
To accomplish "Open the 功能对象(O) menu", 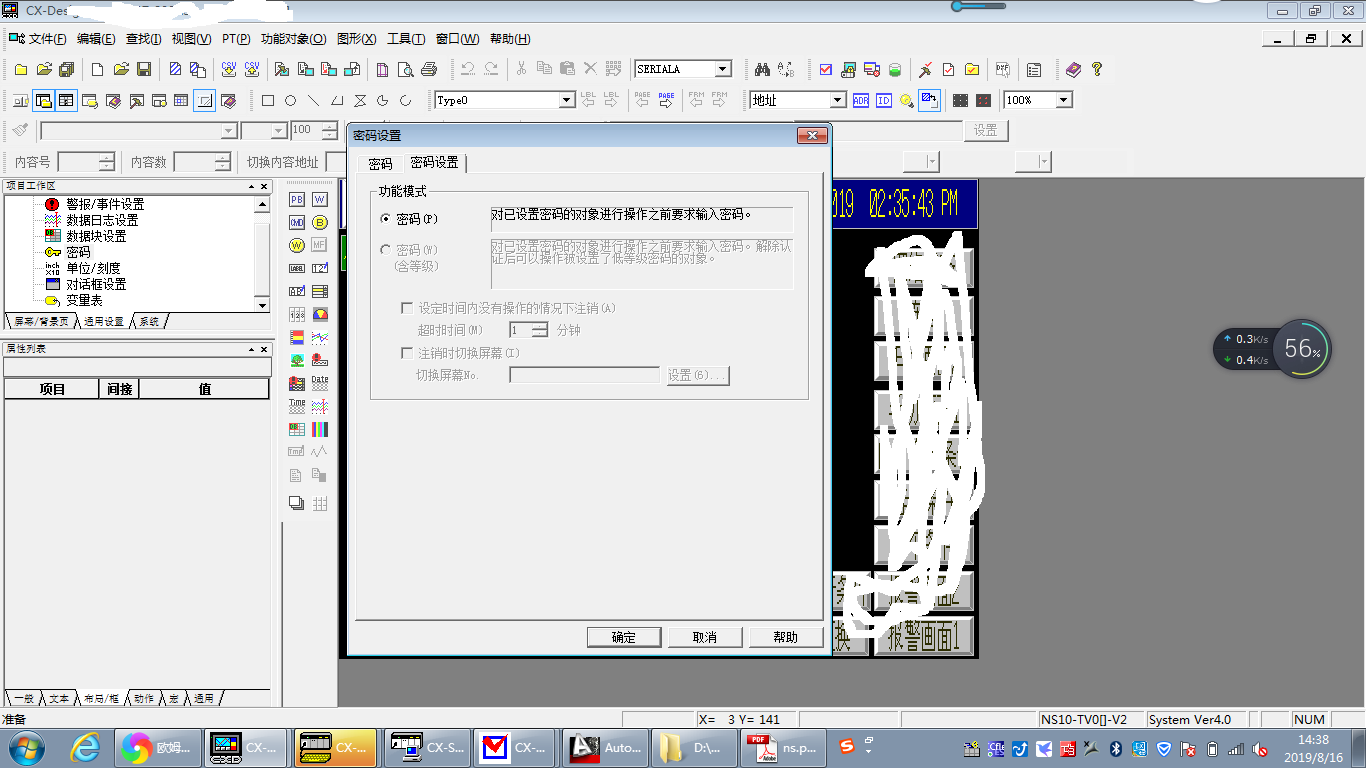I will [x=293, y=39].
